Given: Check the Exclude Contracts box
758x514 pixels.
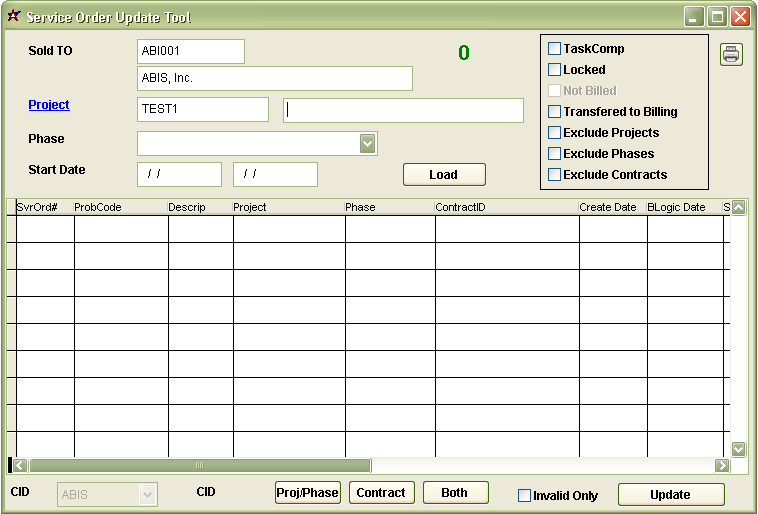Looking at the screenshot, I should coord(555,175).
